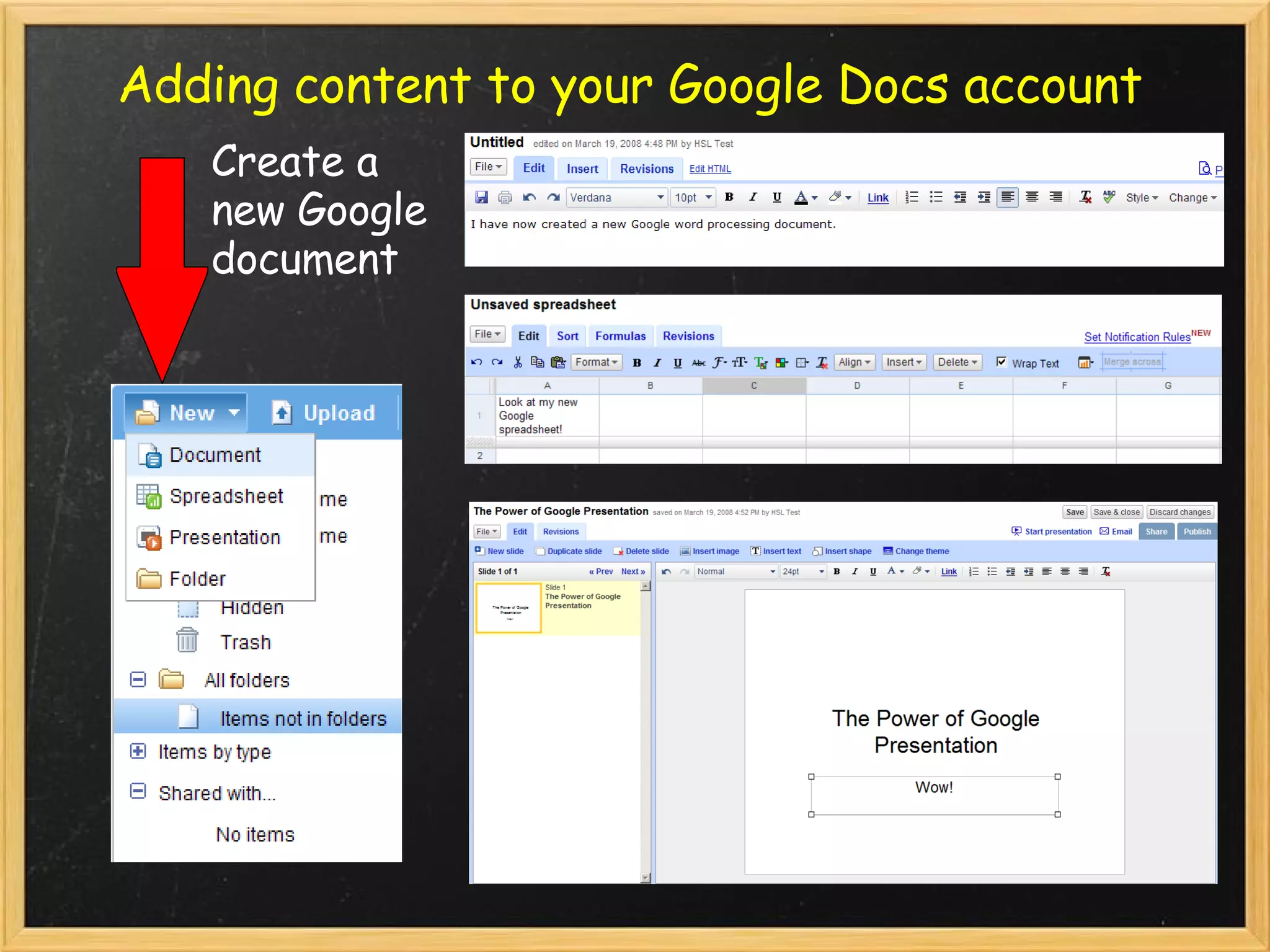This screenshot has height=952, width=1270.
Task: Open background color picker in spreadsheet toolbar
Action: click(x=782, y=363)
